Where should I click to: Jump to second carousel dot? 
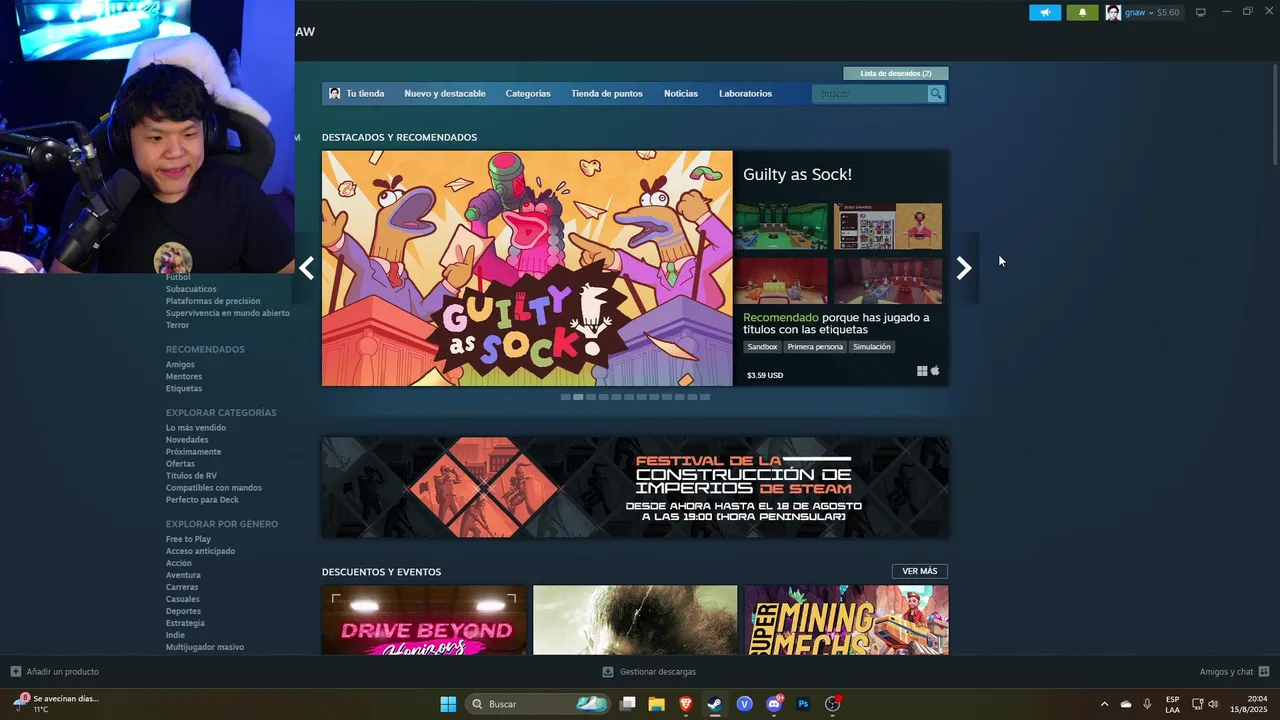(578, 397)
